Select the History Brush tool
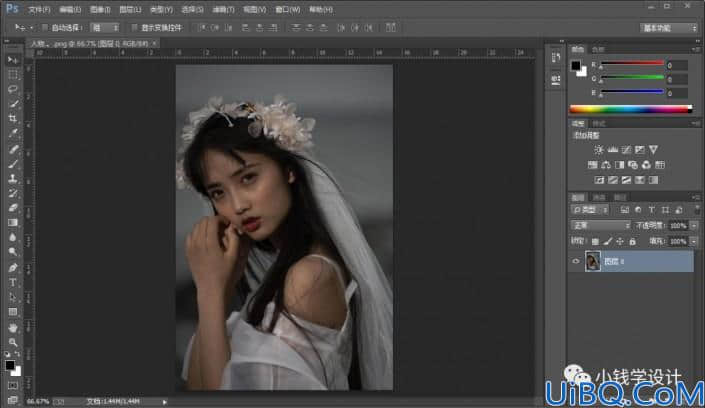Viewport: 705px width, 408px height. pos(13,193)
